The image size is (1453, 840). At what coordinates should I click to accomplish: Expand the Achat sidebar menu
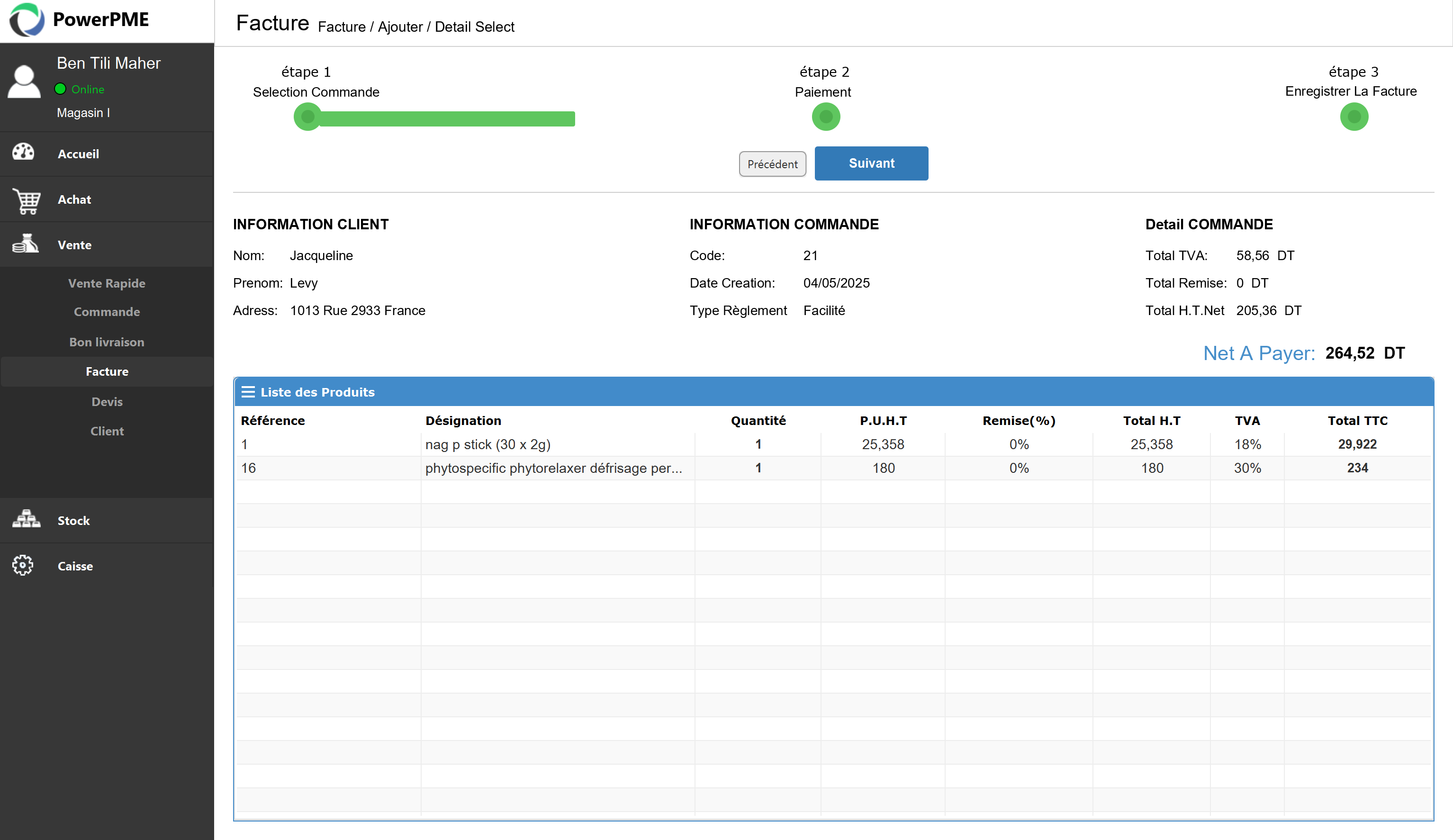107,199
